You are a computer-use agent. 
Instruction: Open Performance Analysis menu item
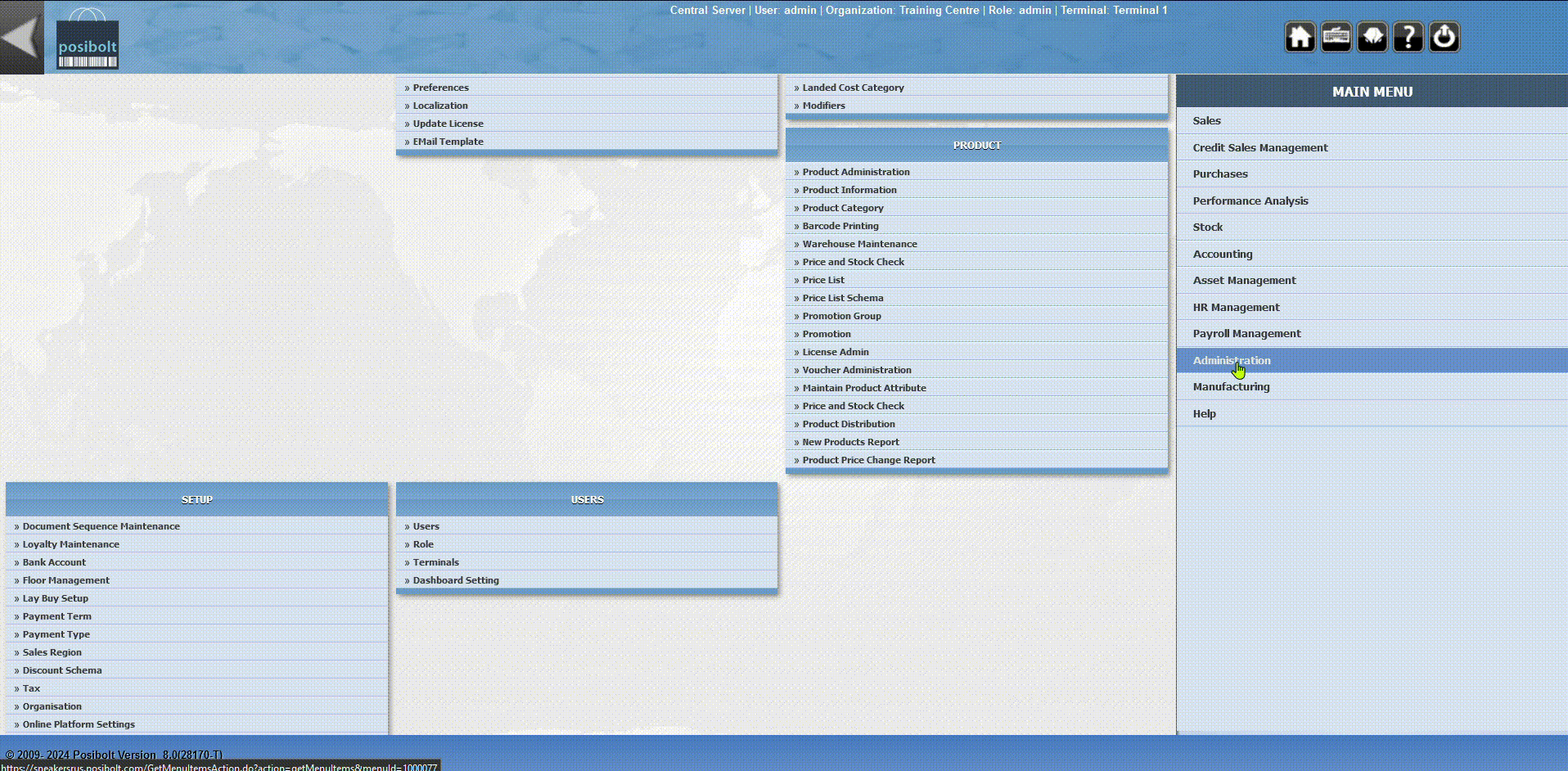[x=1250, y=201]
